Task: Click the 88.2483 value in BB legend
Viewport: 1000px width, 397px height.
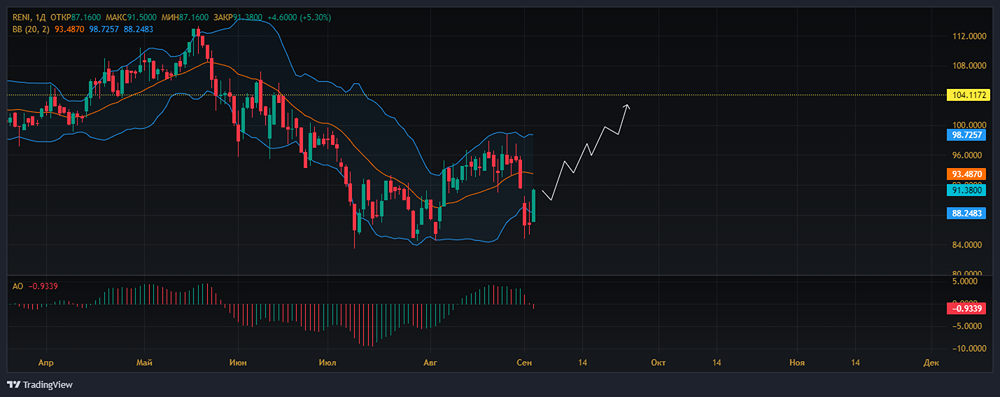Action: (137, 29)
